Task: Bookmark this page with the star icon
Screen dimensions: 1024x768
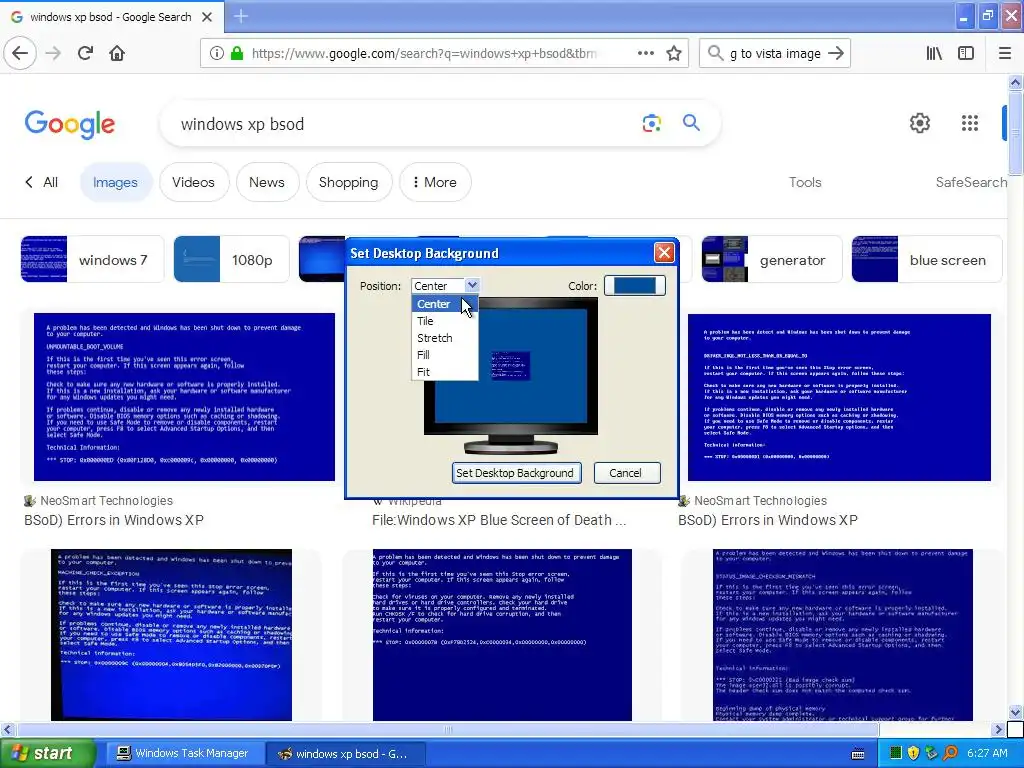Action: point(674,54)
